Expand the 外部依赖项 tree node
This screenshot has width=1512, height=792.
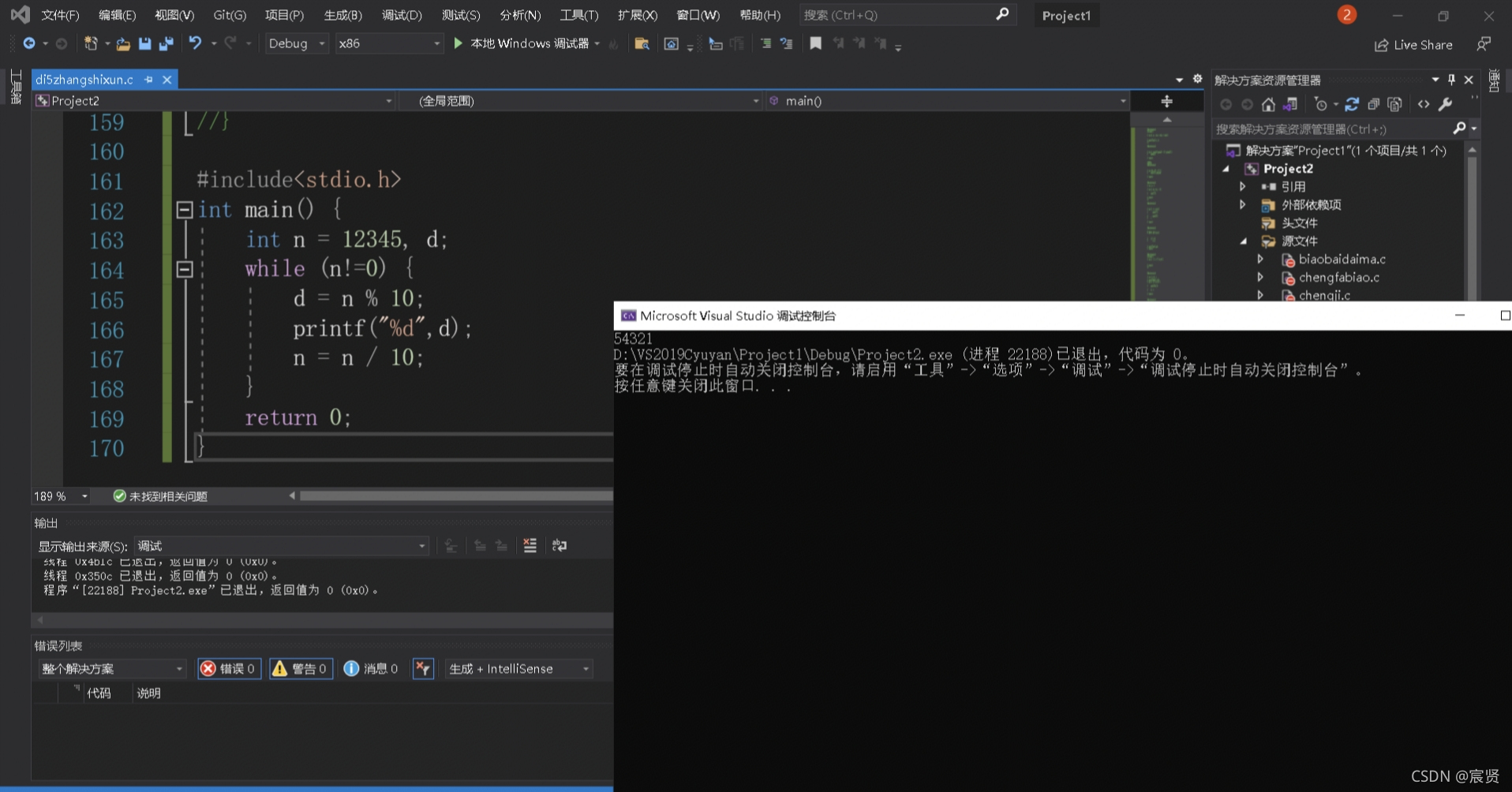[x=1242, y=205]
